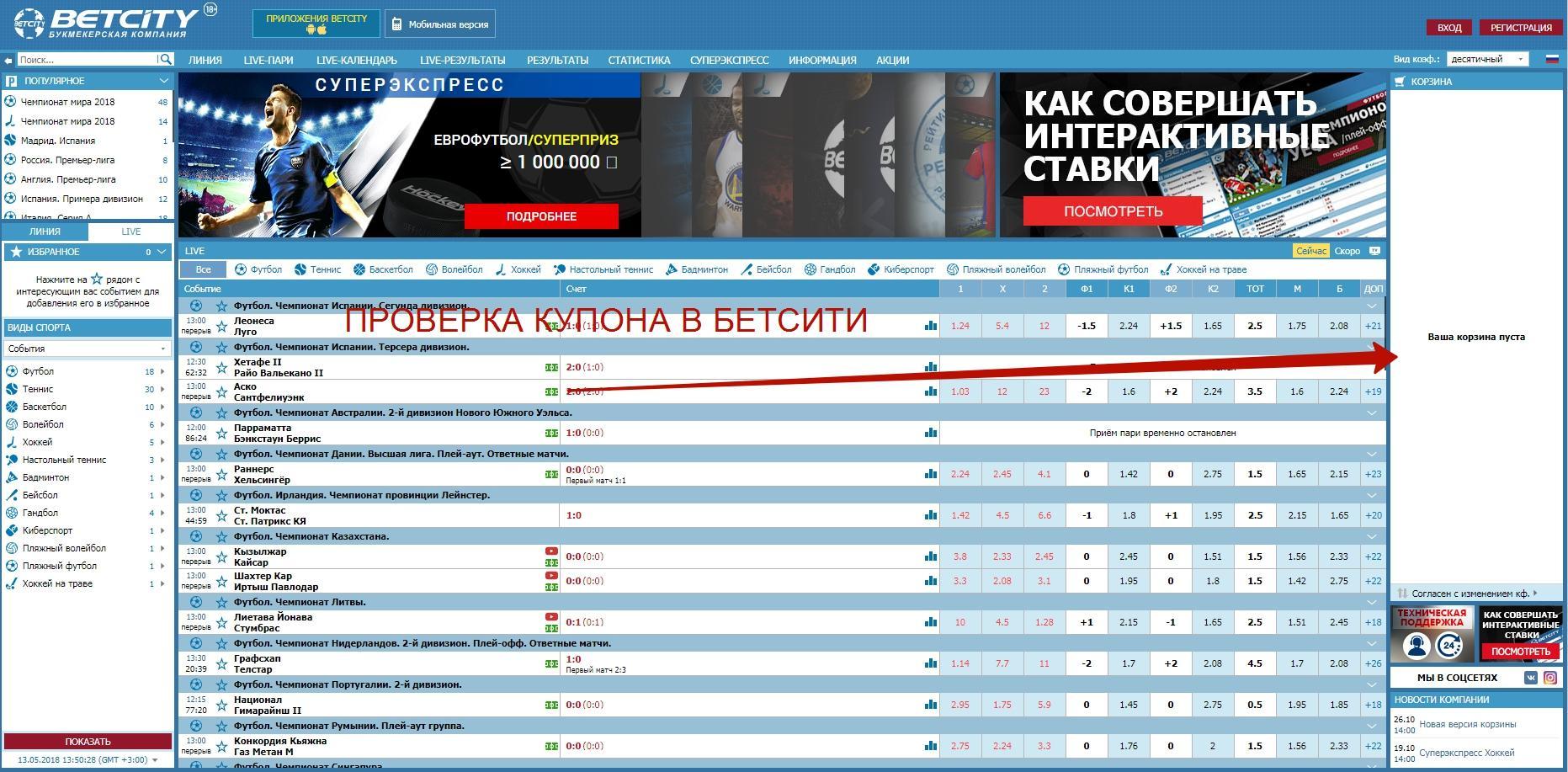The image size is (1568, 772).
Task: Open statistics chart icon for Леонеса–Луго
Action: tap(930, 326)
